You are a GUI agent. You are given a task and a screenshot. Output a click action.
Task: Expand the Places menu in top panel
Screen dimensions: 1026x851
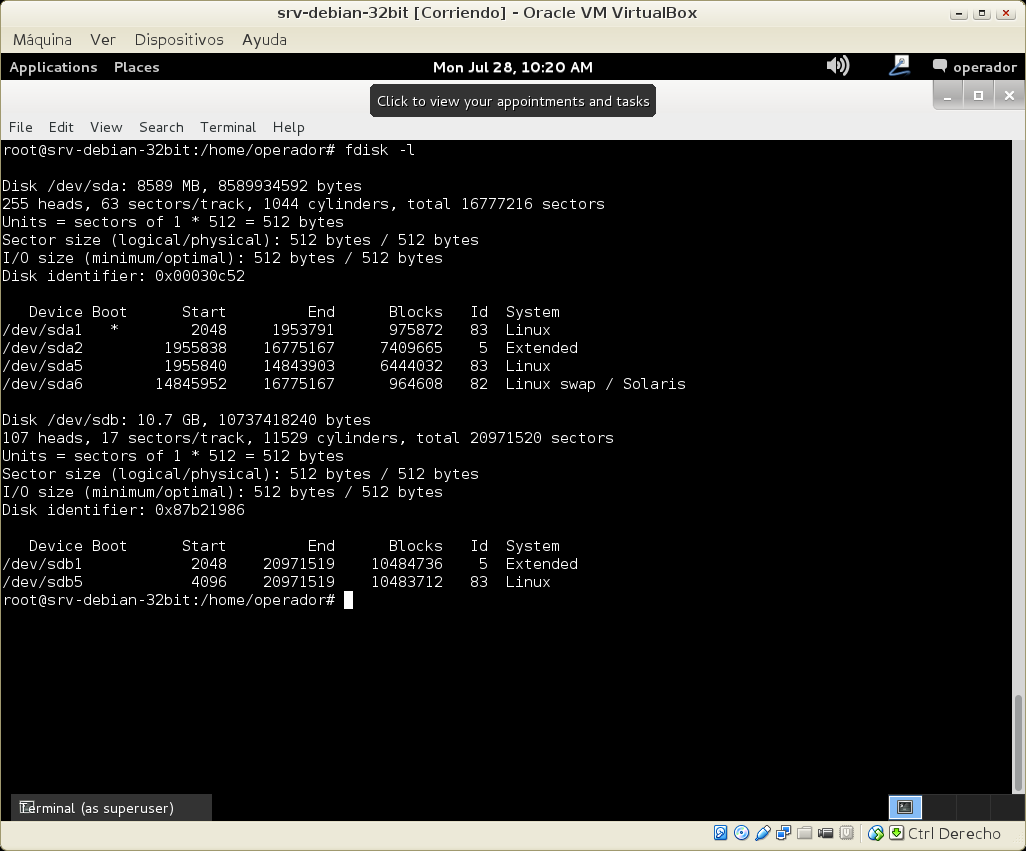[137, 67]
